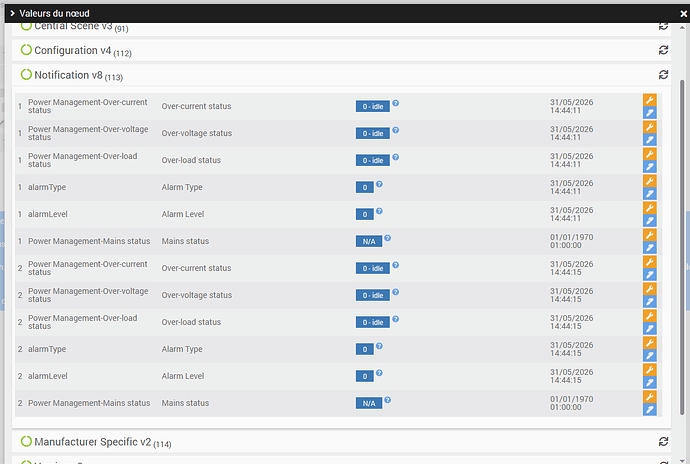
Task: Expand the Central Scene v3 section
Action: (x=75, y=26)
